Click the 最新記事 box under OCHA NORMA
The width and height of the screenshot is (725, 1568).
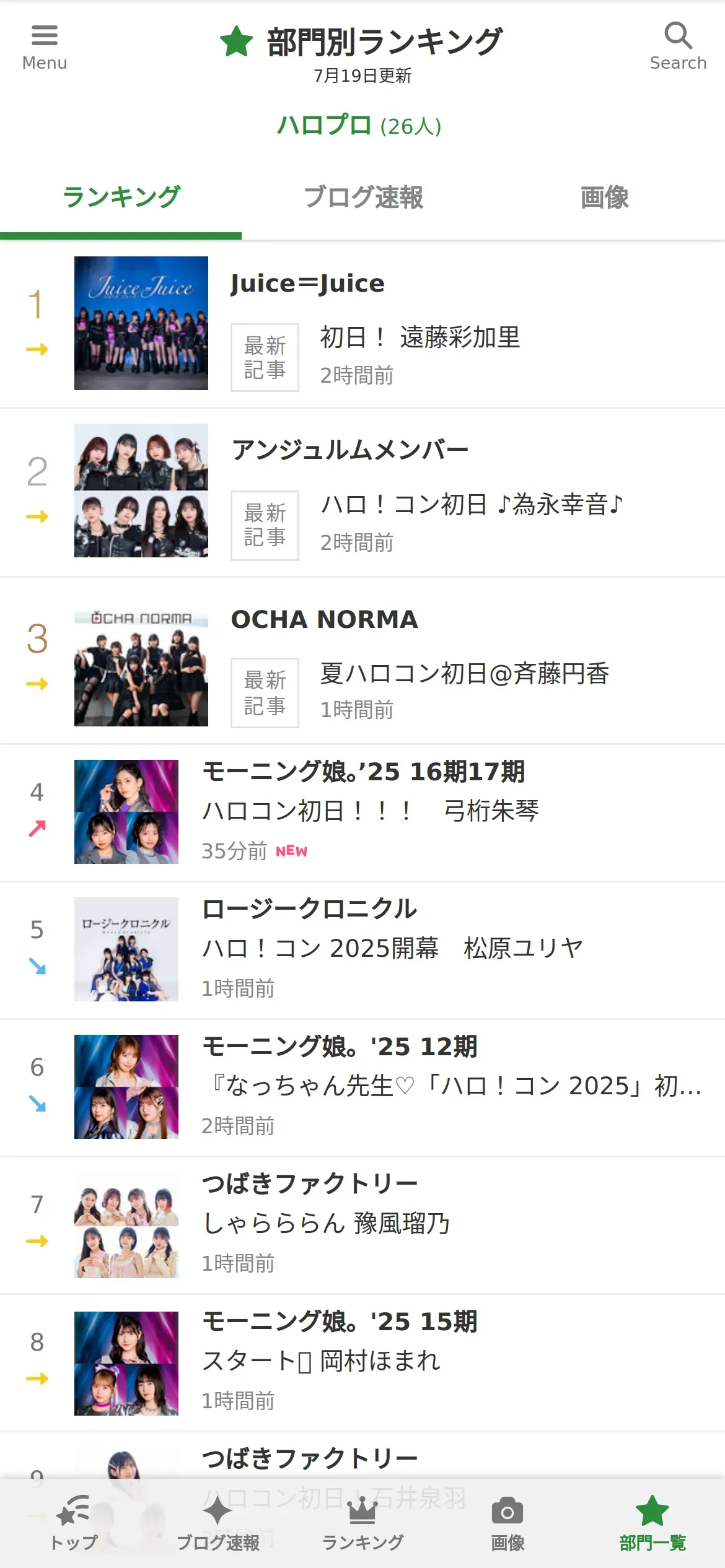265,692
